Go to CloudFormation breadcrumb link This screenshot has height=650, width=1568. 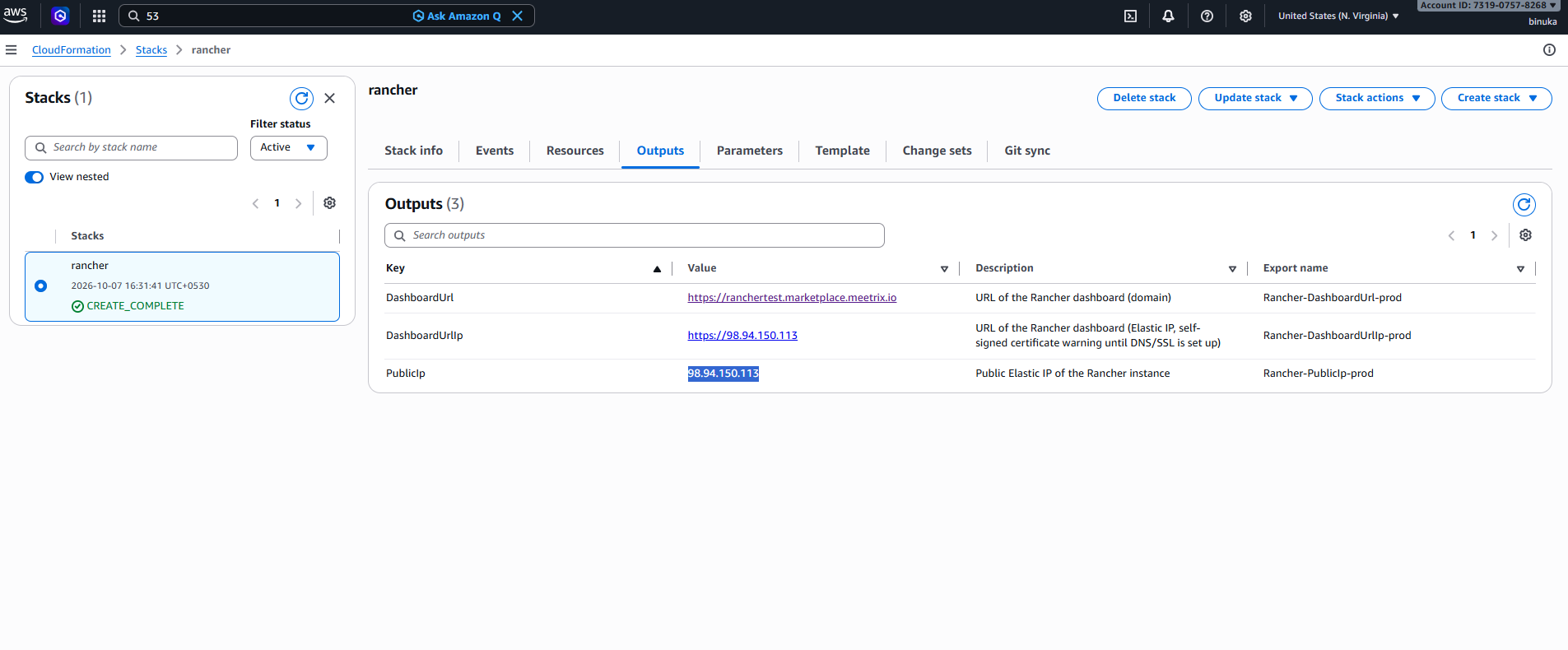point(72,50)
